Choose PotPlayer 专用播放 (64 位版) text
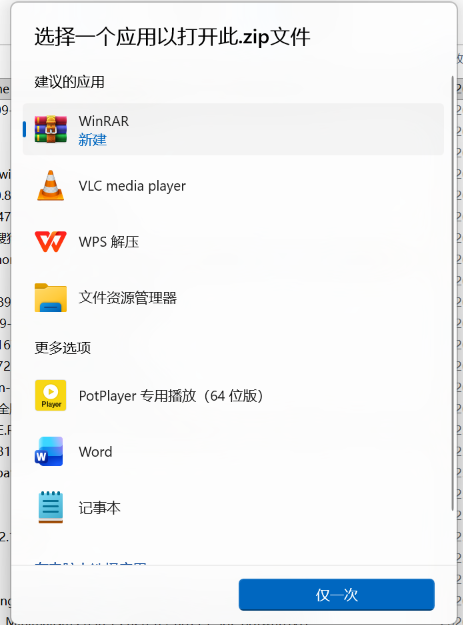Screen dimensions: 463x625 pos(171,396)
